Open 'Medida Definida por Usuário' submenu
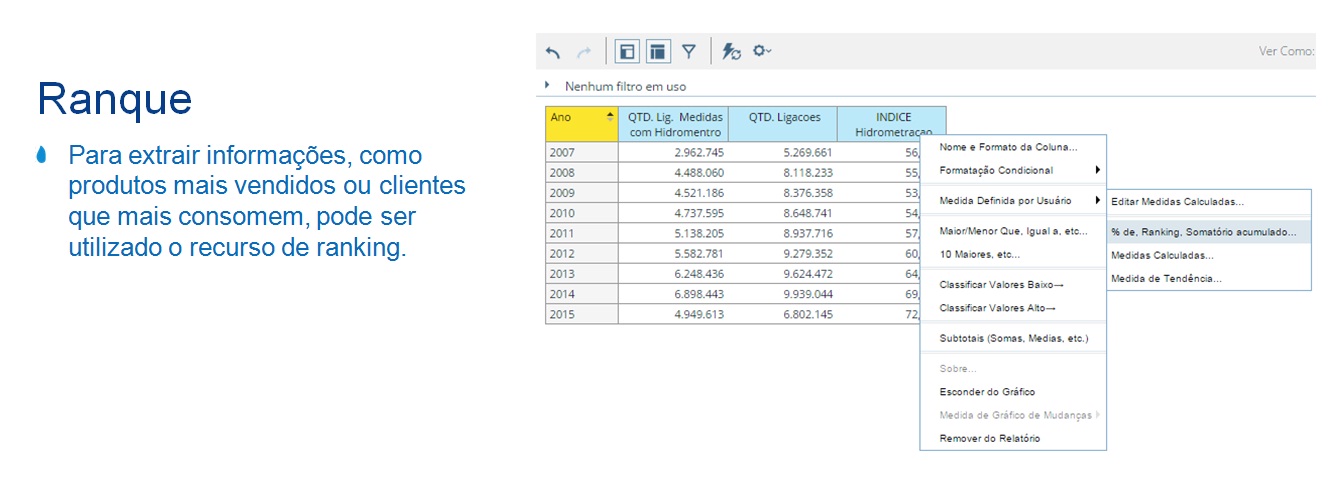Image resolution: width=1330 pixels, height=478 pixels. point(1018,201)
